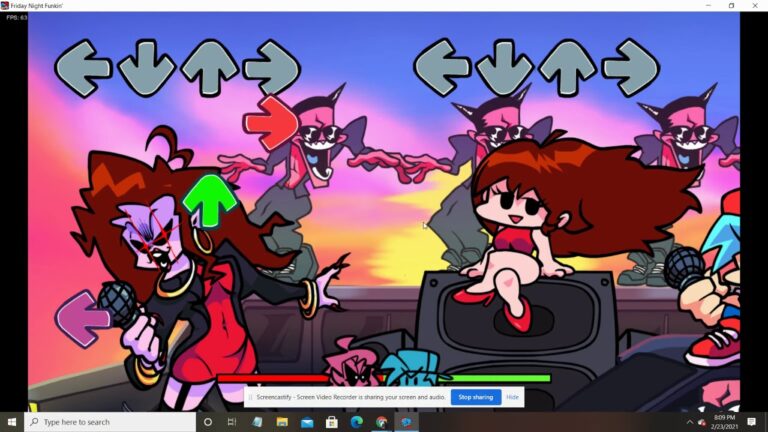The image size is (768, 432).
Task: Open File Explorer from the taskbar
Action: click(x=282, y=422)
